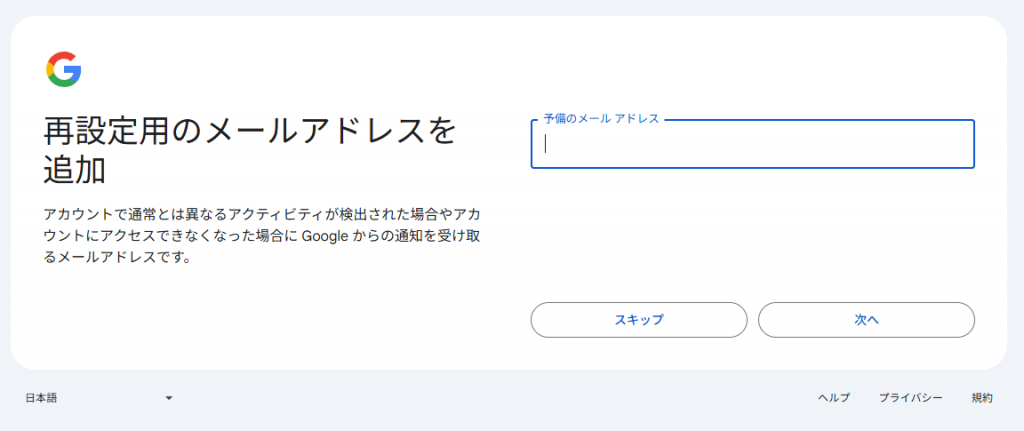The height and width of the screenshot is (431, 1024).
Task: Open the プライバシー link
Action: [910, 398]
